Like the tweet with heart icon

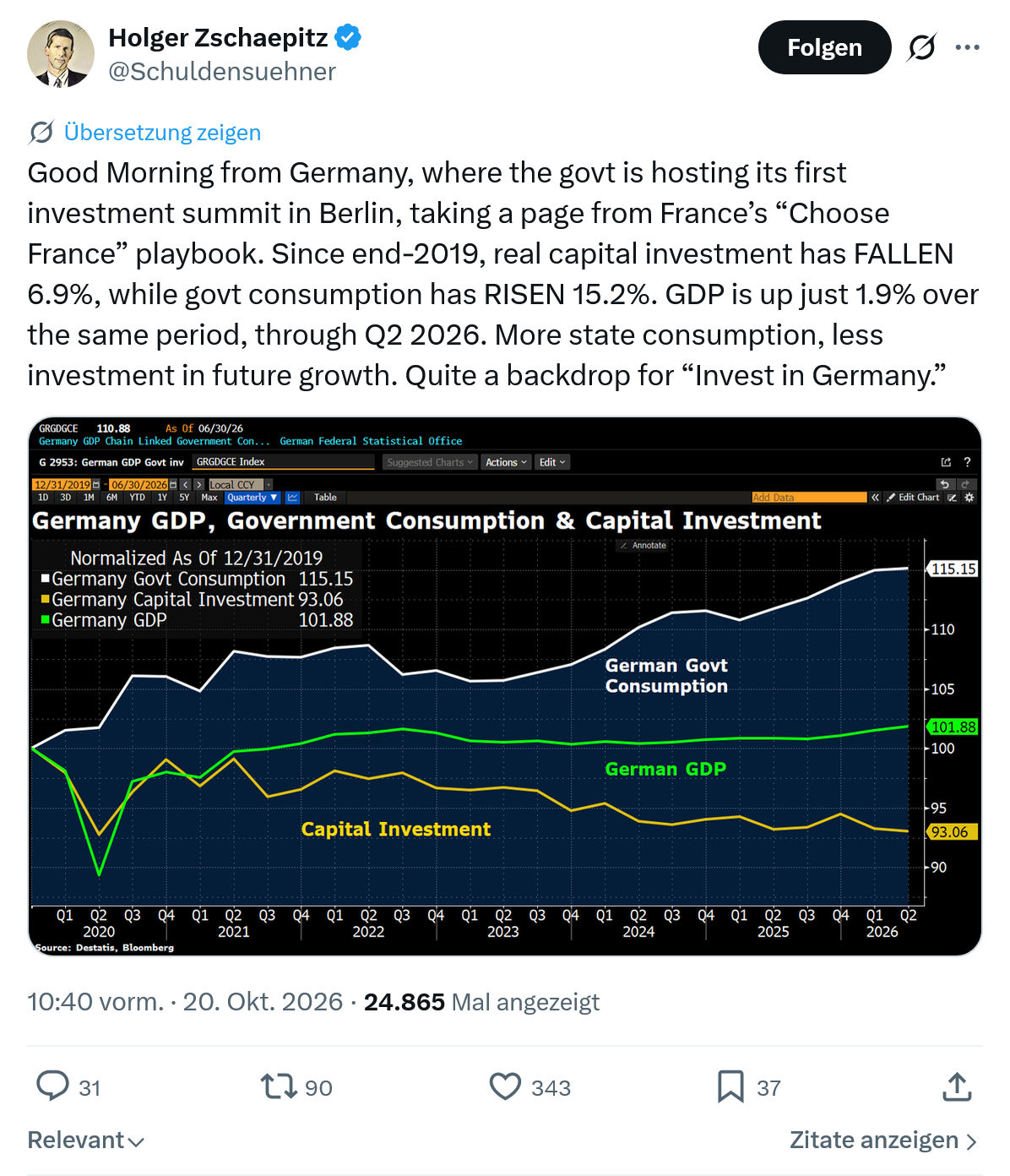click(x=505, y=1086)
